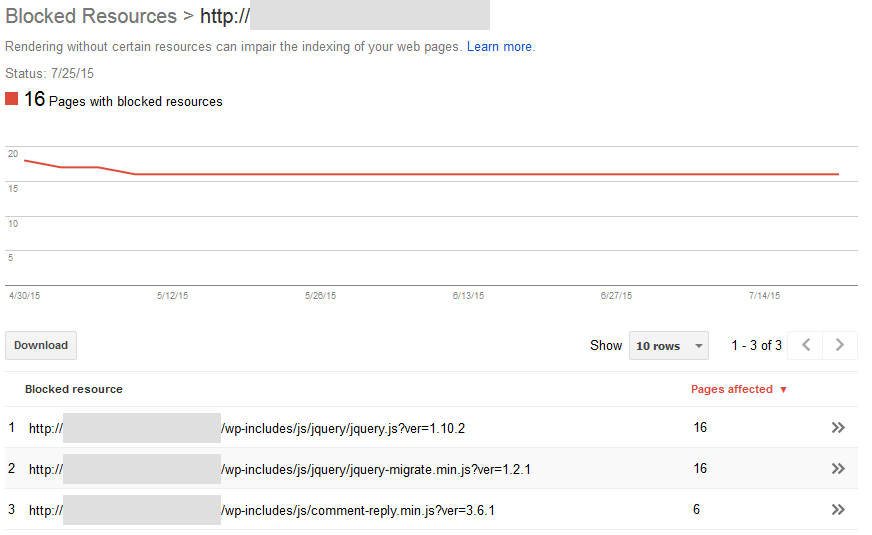
Task: Click the red legend square for blocked pages
Action: (x=12, y=99)
